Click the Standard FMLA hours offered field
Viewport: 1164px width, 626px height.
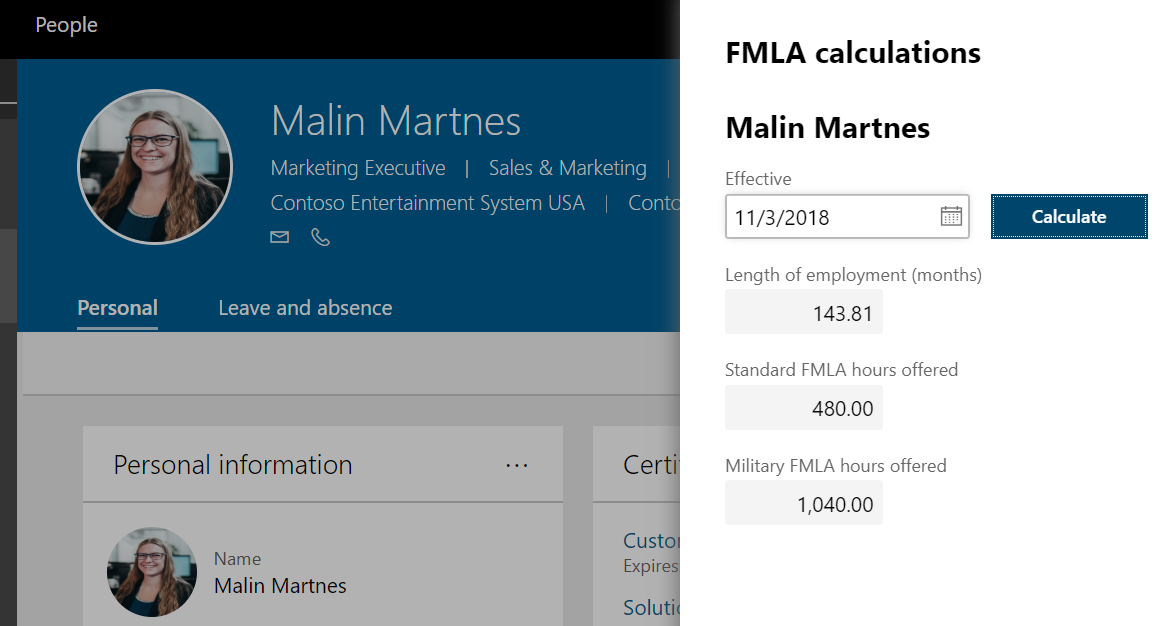[804, 408]
